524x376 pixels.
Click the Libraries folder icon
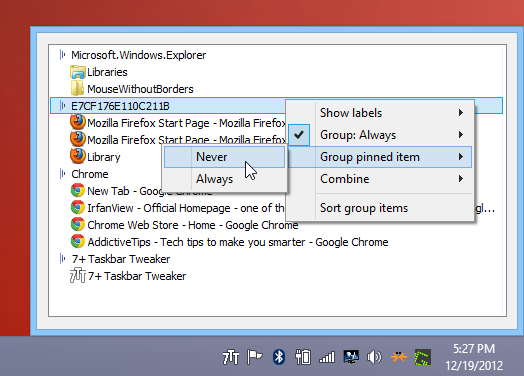(x=78, y=72)
